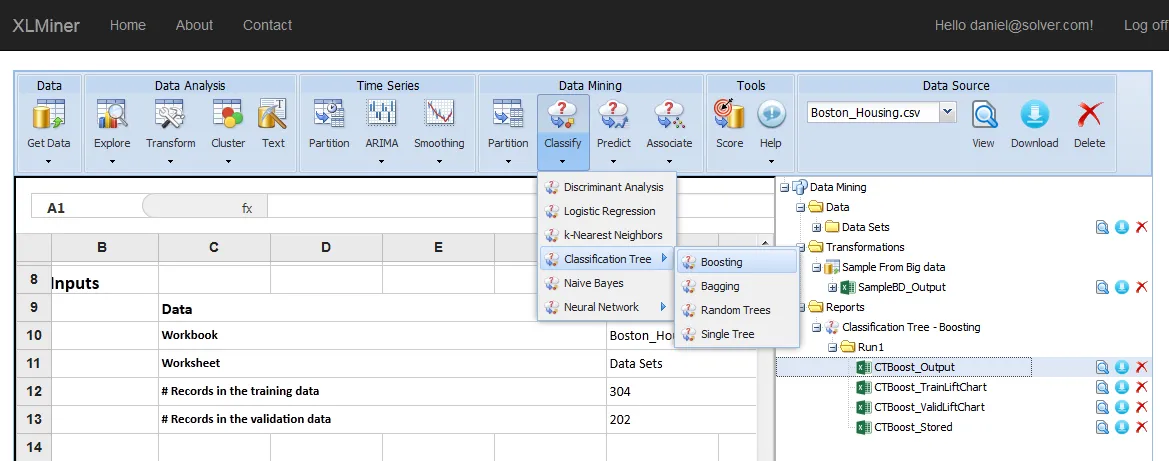
Task: Open the Contact page link
Action: [268, 25]
